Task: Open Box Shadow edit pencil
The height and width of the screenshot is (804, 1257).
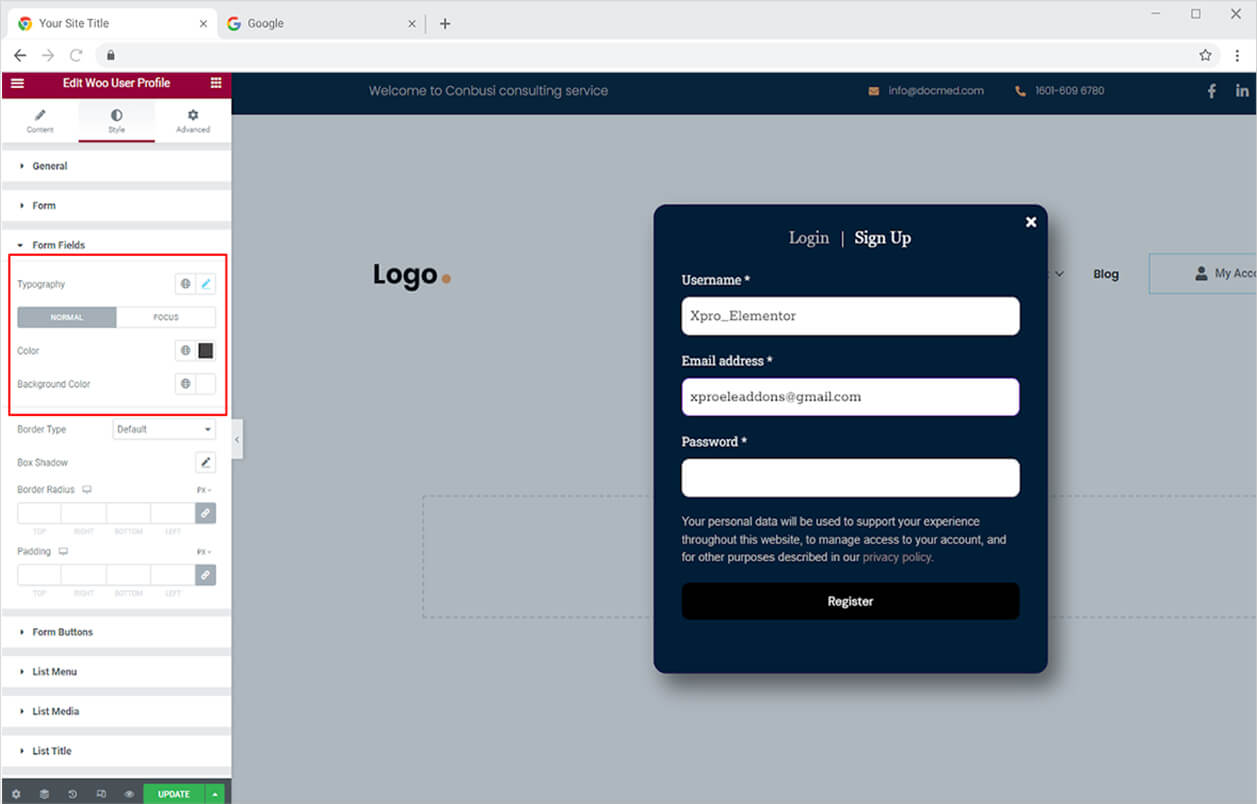Action: [205, 462]
